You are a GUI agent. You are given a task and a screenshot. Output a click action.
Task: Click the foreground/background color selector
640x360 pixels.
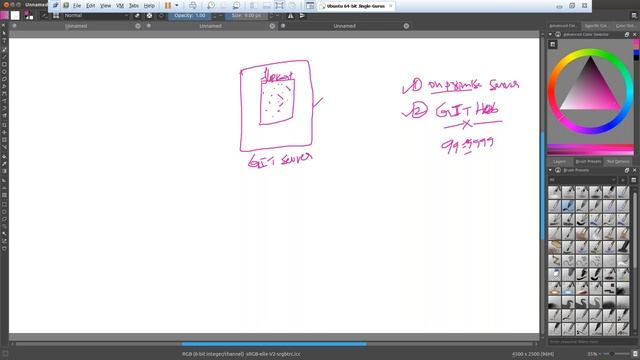coord(28,16)
